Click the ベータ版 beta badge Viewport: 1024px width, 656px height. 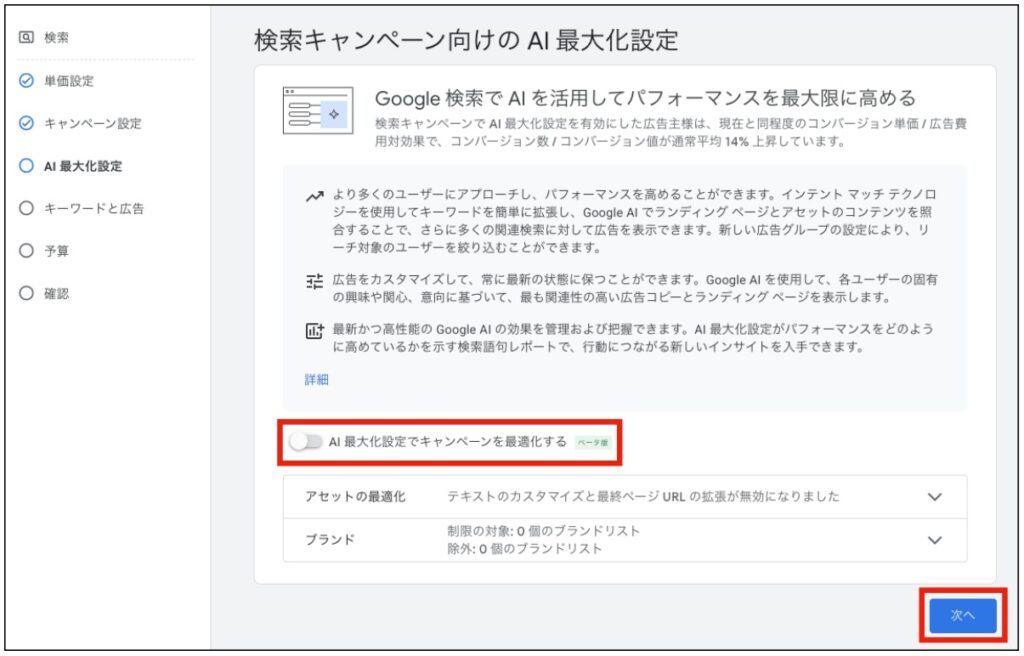593,442
